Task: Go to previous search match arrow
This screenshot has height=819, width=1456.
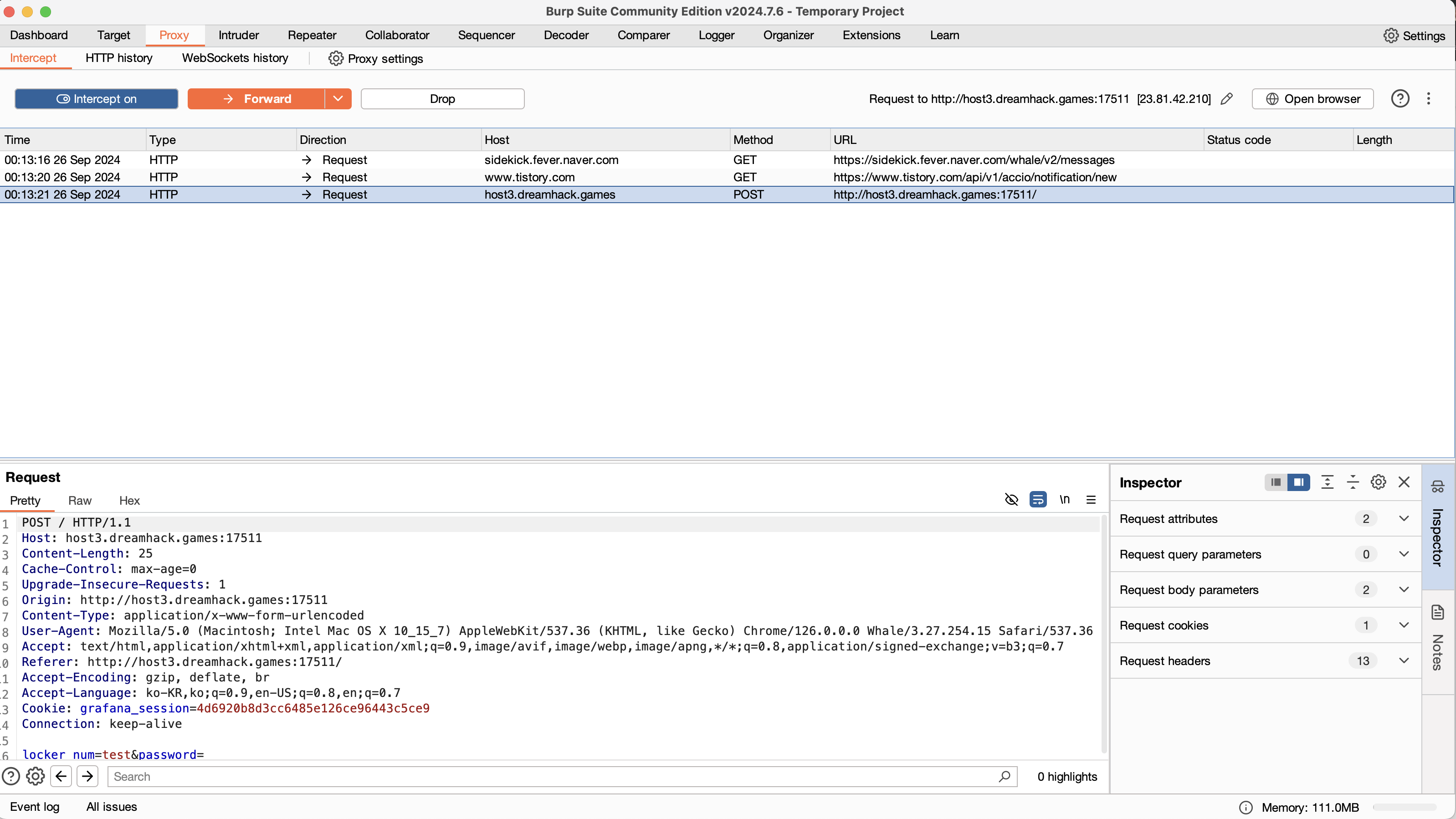Action: tap(61, 776)
